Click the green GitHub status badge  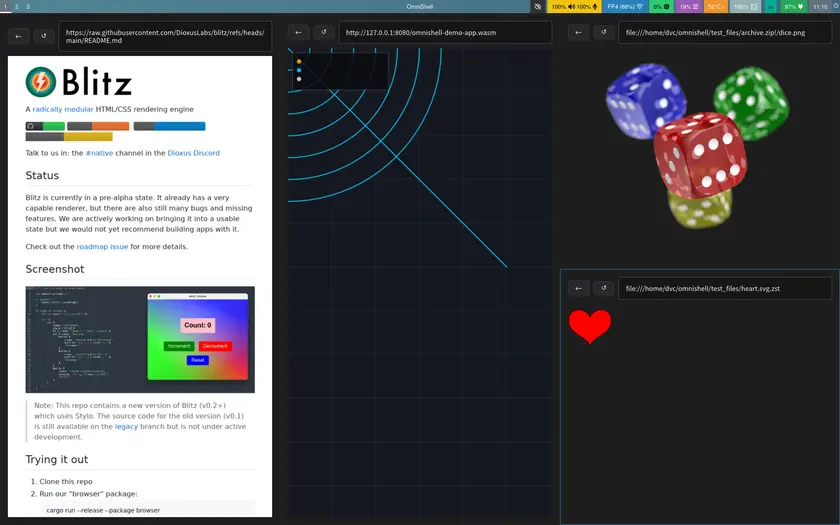click(x=45, y=126)
